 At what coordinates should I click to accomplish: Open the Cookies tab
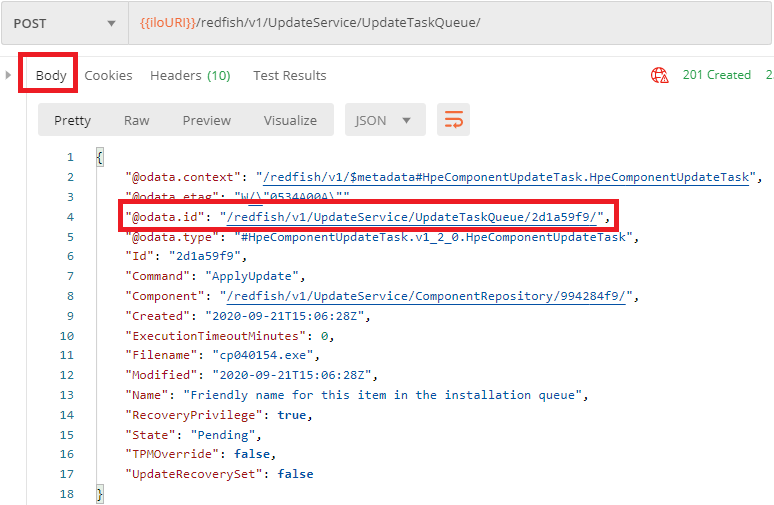(x=108, y=75)
